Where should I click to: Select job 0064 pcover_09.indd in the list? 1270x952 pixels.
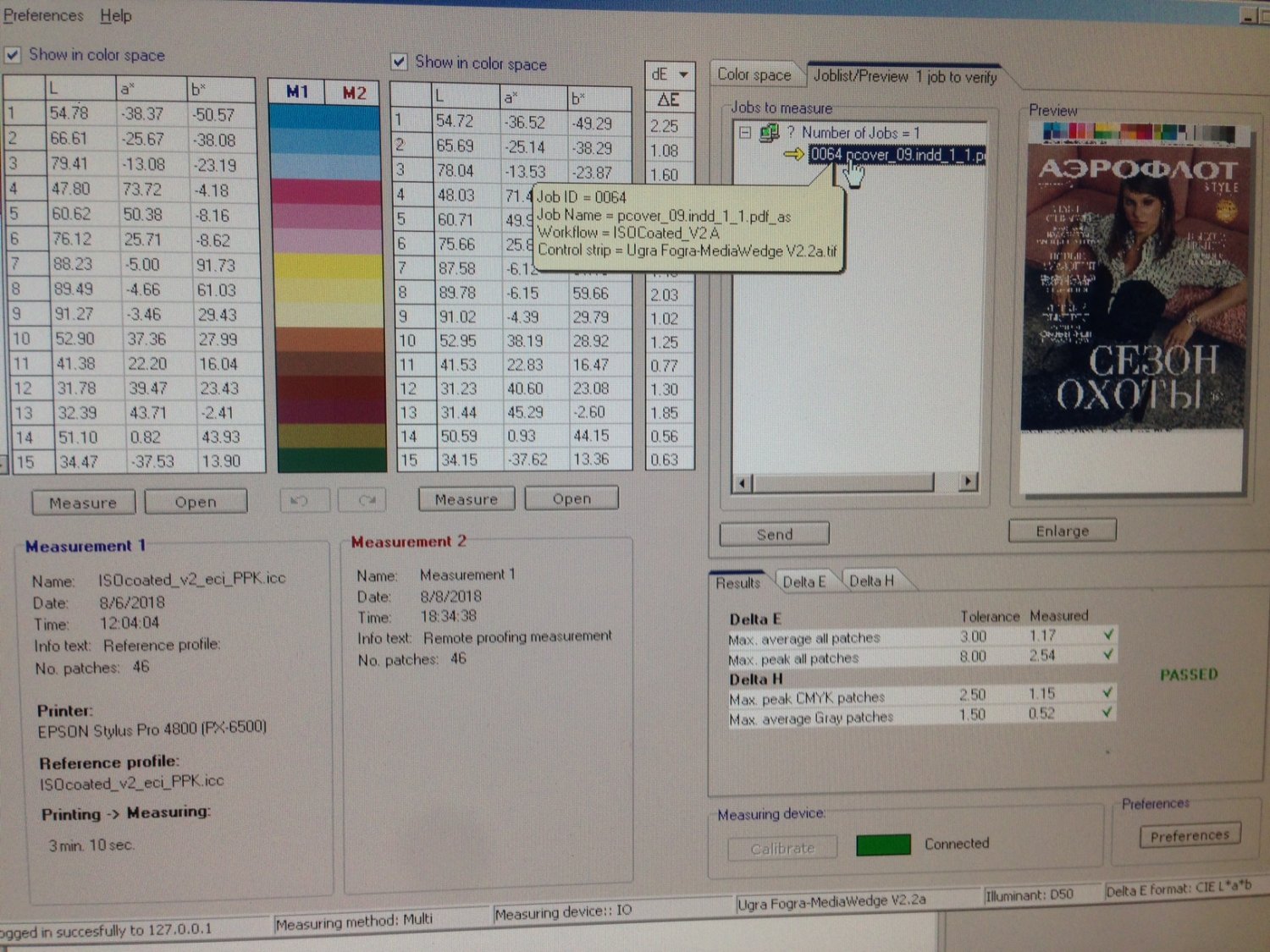pos(897,155)
